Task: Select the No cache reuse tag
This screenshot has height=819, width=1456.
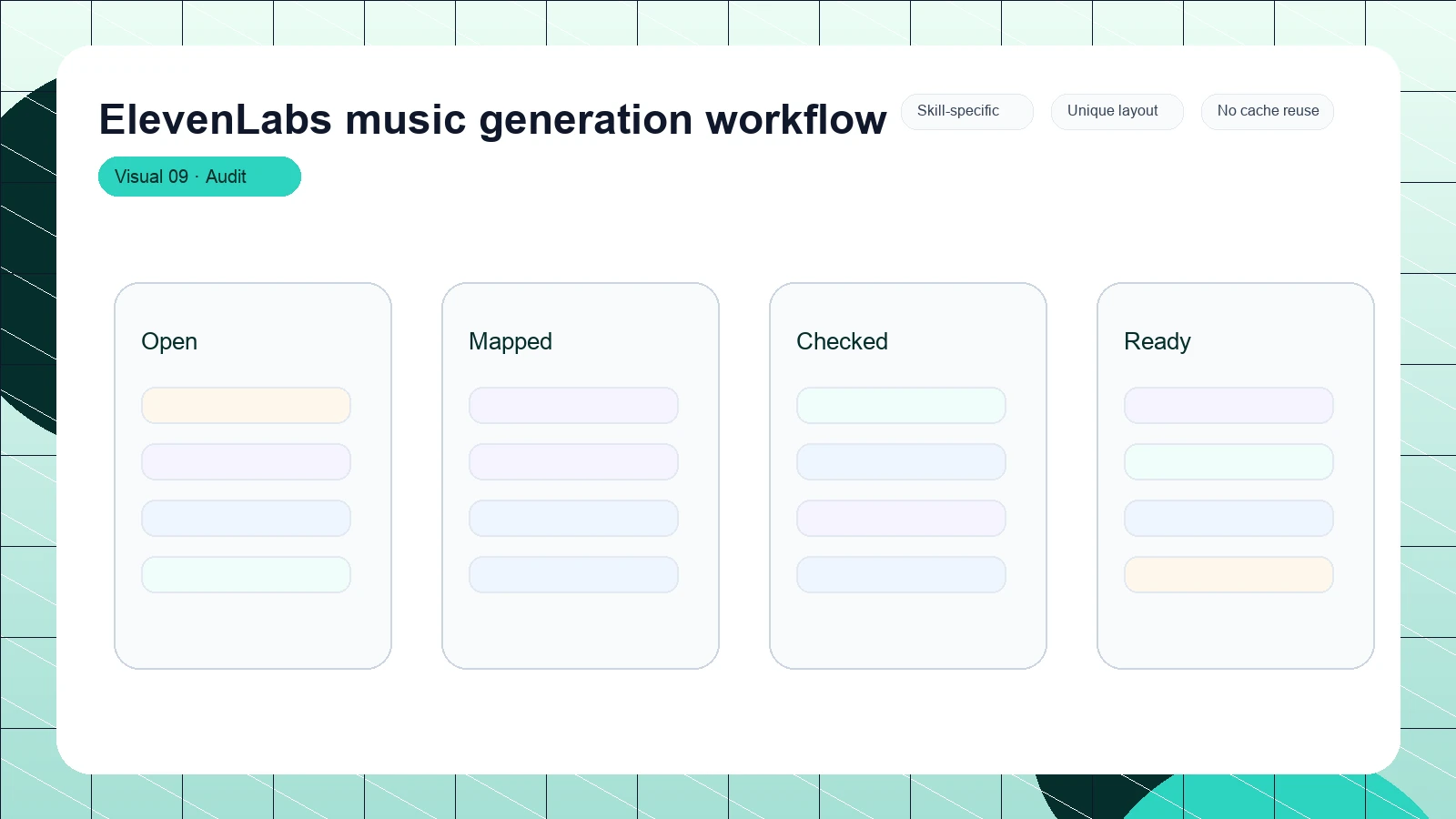Action: [1268, 111]
